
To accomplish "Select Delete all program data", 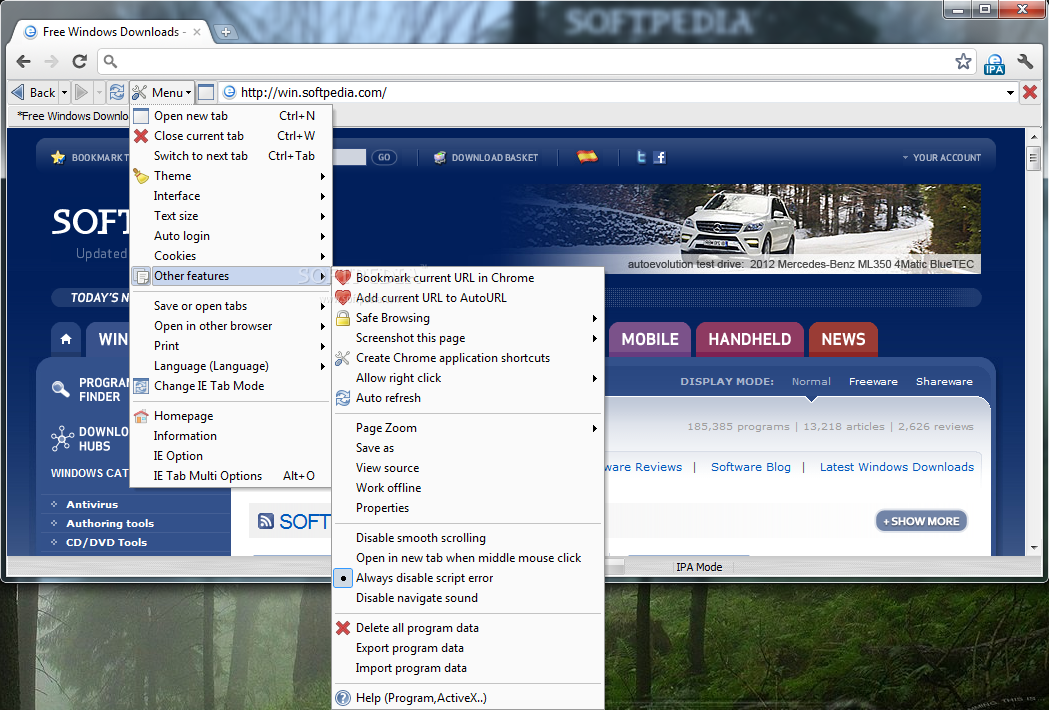I will click(468, 628).
